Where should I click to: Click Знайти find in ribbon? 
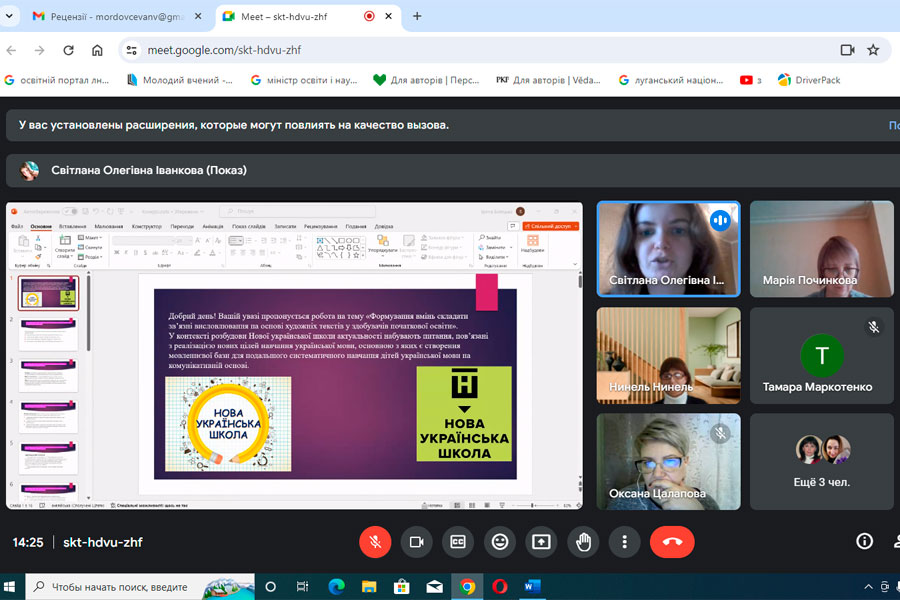click(490, 238)
